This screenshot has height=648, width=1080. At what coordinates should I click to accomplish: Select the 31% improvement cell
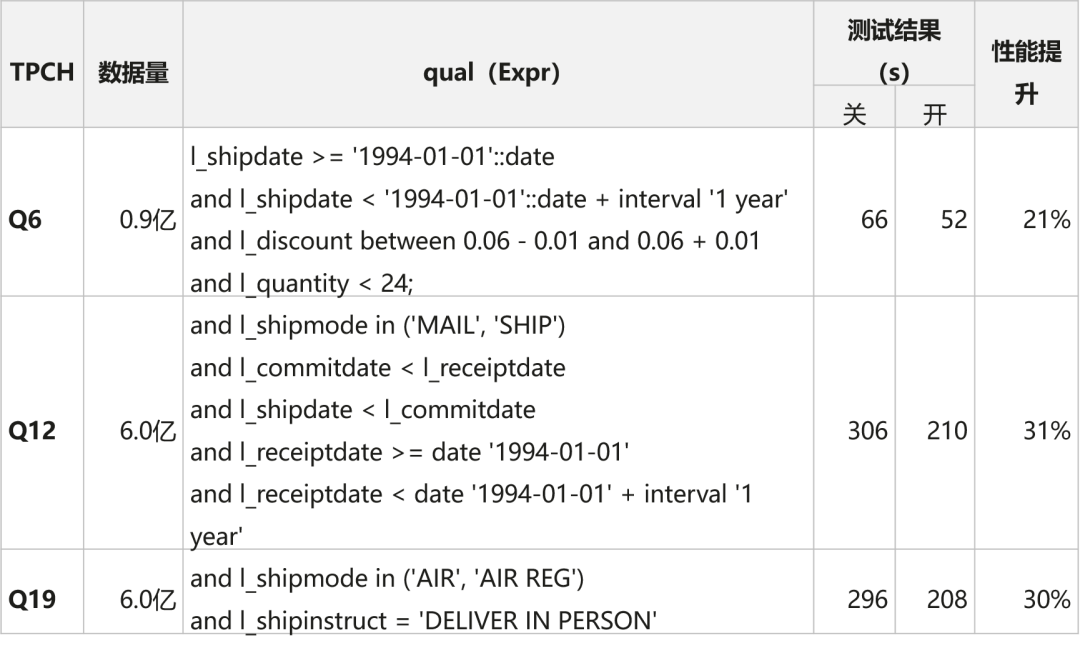[x=1046, y=431]
